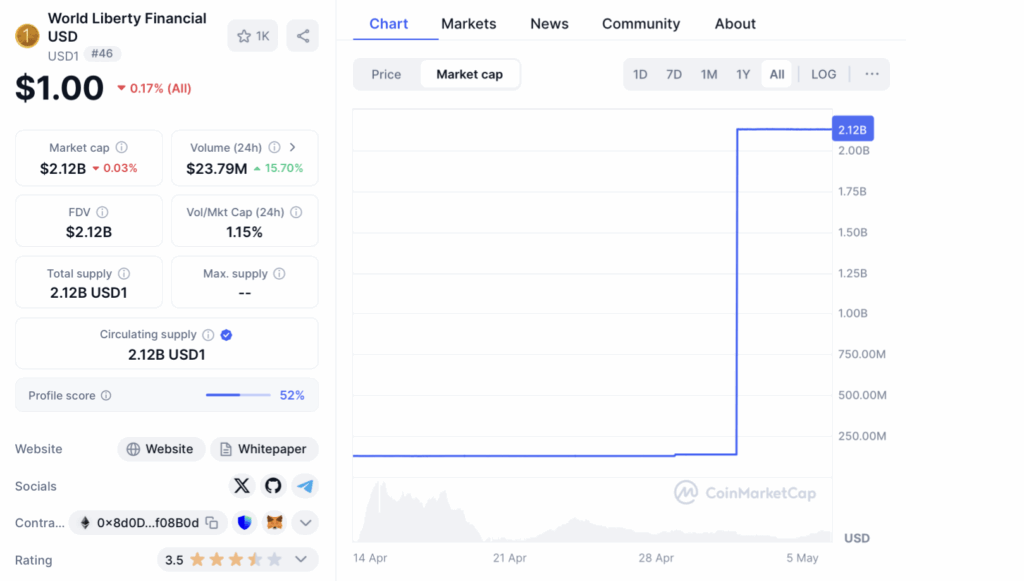Click the 52% profile score value
Viewport: 1024px width, 581px height.
(x=292, y=396)
